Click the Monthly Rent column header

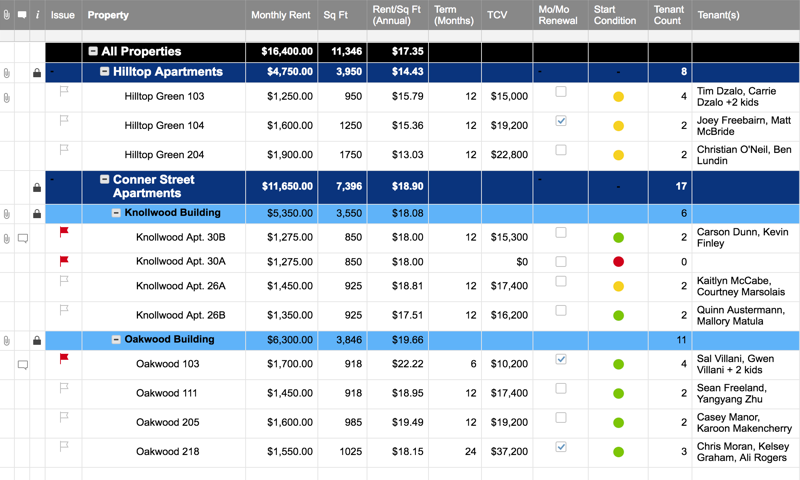pyautogui.click(x=281, y=15)
